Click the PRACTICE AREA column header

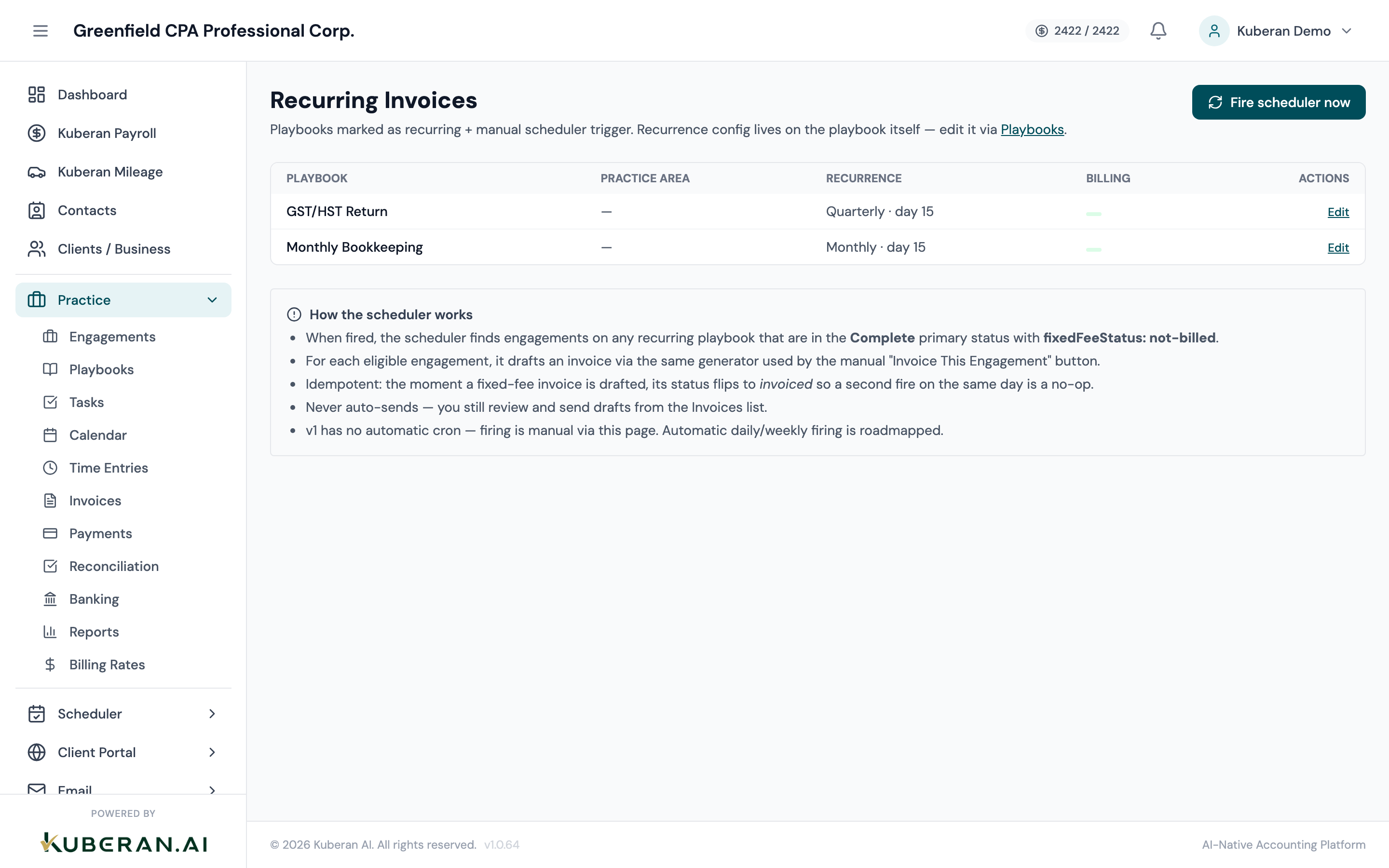(645, 178)
